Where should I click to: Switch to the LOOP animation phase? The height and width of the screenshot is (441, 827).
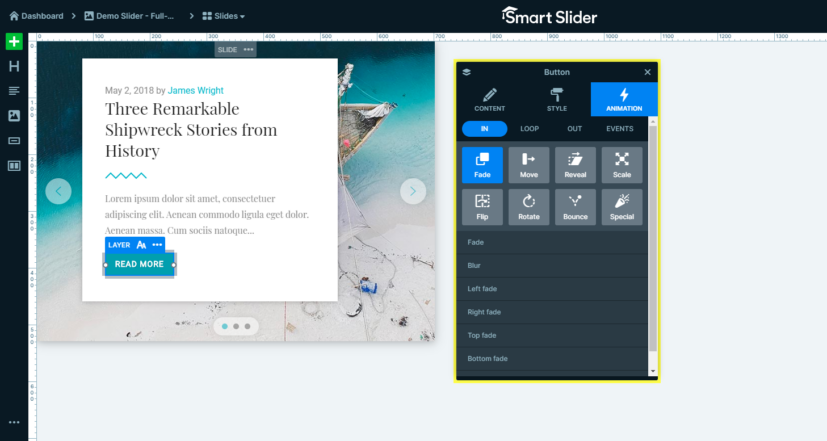(x=530, y=129)
